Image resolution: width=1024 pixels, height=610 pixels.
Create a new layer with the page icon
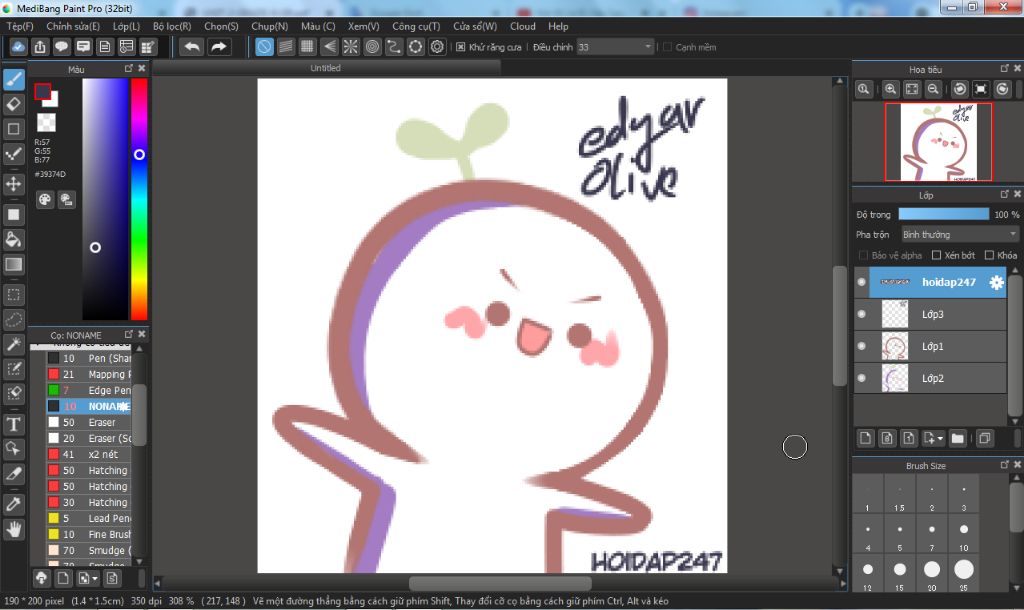point(865,438)
